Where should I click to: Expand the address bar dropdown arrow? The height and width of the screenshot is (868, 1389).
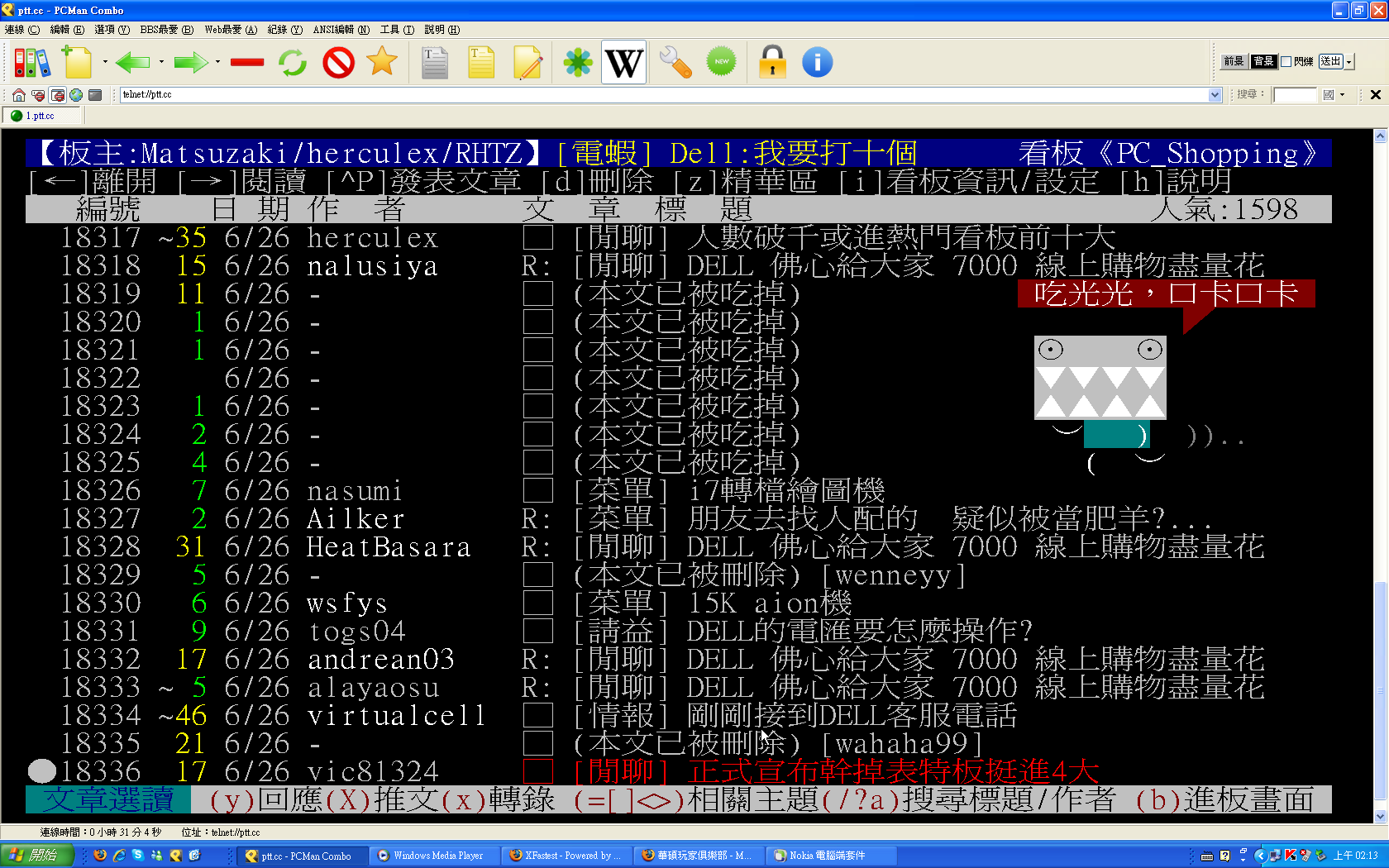(1215, 95)
